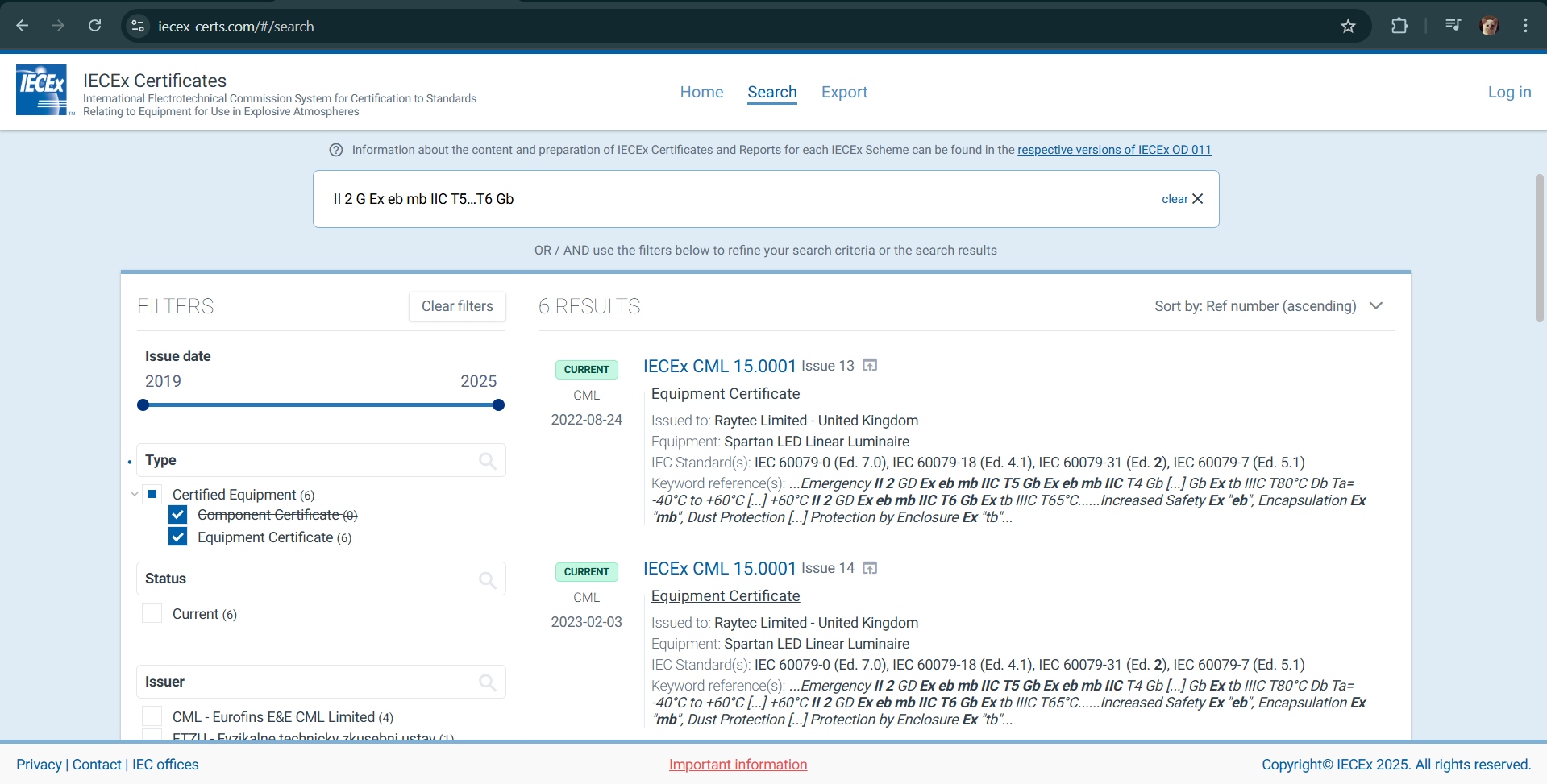Viewport: 1547px width, 784px height.
Task: Click the Clear filters button
Action: coord(457,306)
